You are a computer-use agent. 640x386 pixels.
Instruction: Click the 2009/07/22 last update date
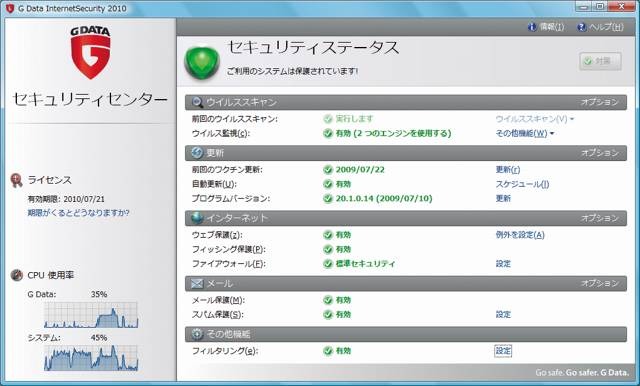360,170
